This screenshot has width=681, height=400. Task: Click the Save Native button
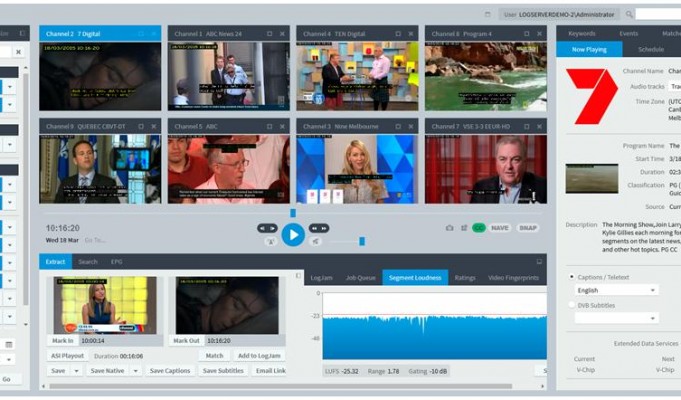click(x=107, y=370)
